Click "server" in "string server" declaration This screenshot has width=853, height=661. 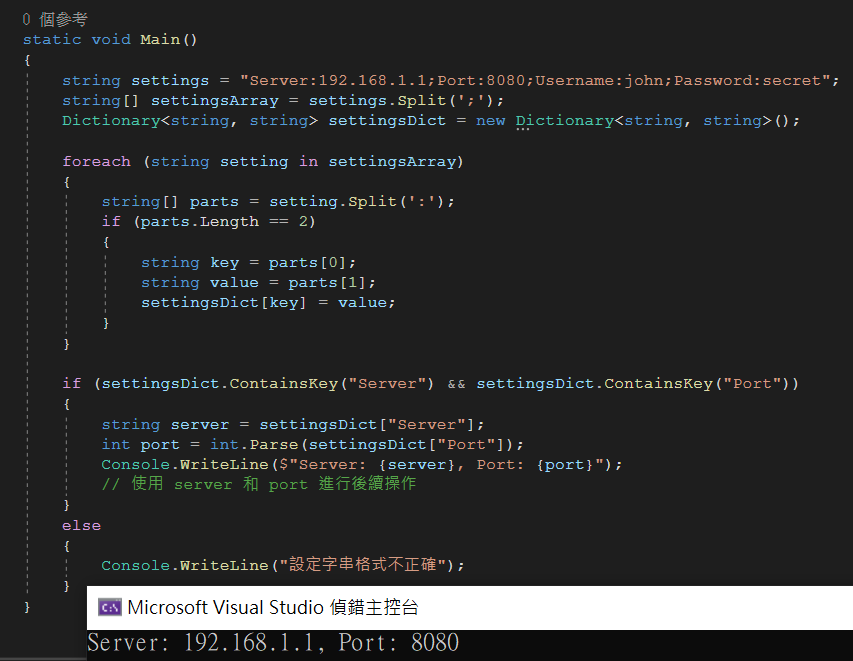click(x=200, y=425)
